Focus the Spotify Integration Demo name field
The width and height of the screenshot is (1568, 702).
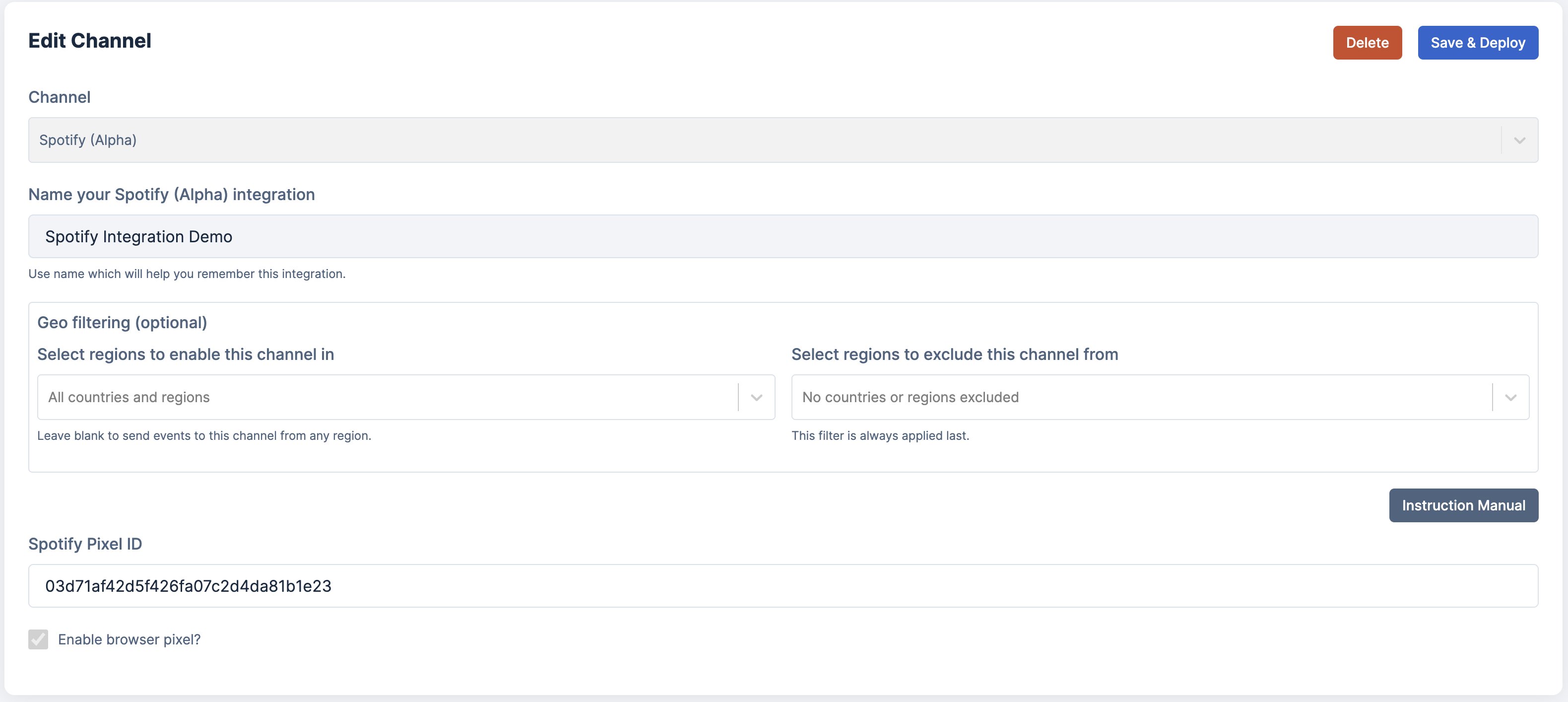point(782,237)
